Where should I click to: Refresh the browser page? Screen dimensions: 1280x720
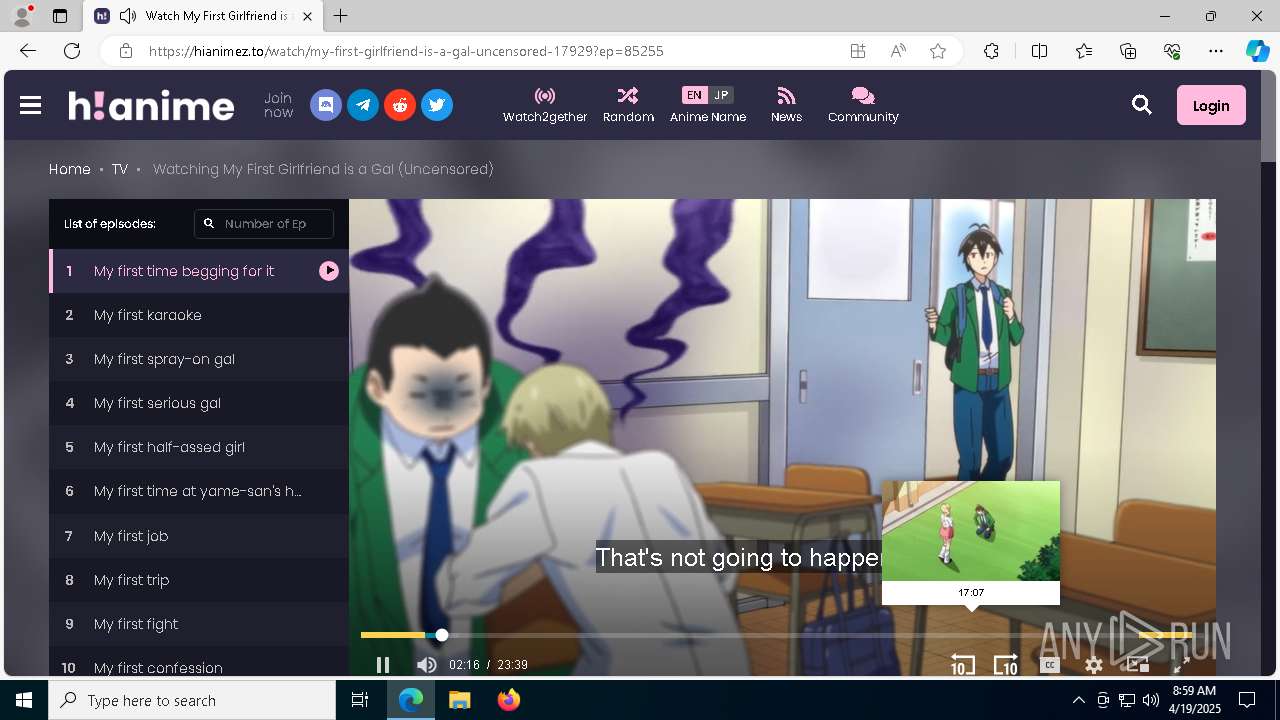coord(72,51)
